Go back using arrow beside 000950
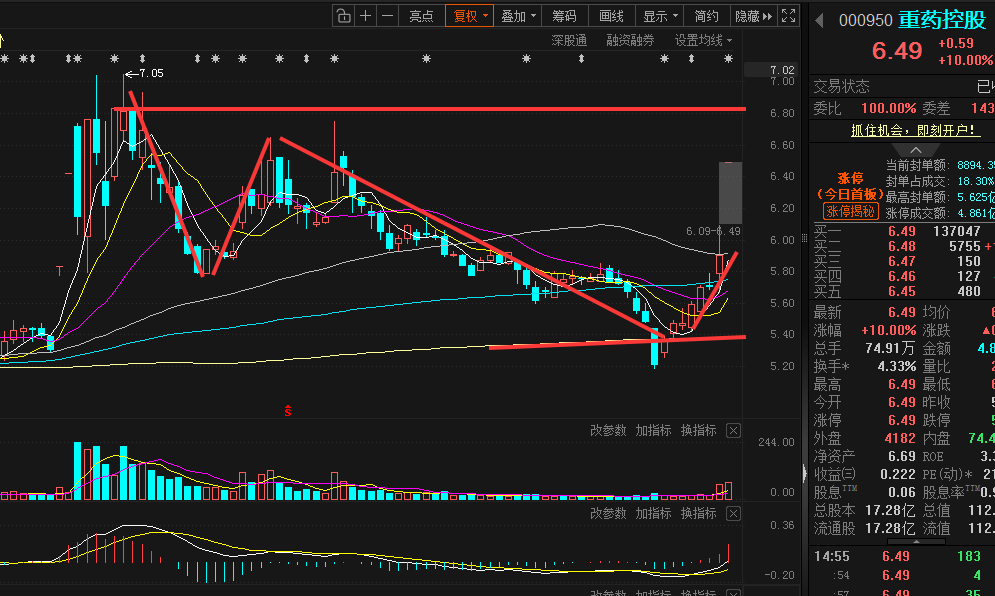Image resolution: width=995 pixels, height=596 pixels. [x=819, y=21]
